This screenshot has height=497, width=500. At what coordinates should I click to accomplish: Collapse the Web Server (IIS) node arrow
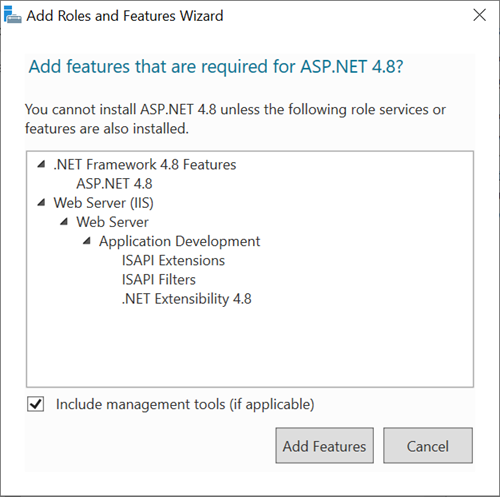pos(41,202)
